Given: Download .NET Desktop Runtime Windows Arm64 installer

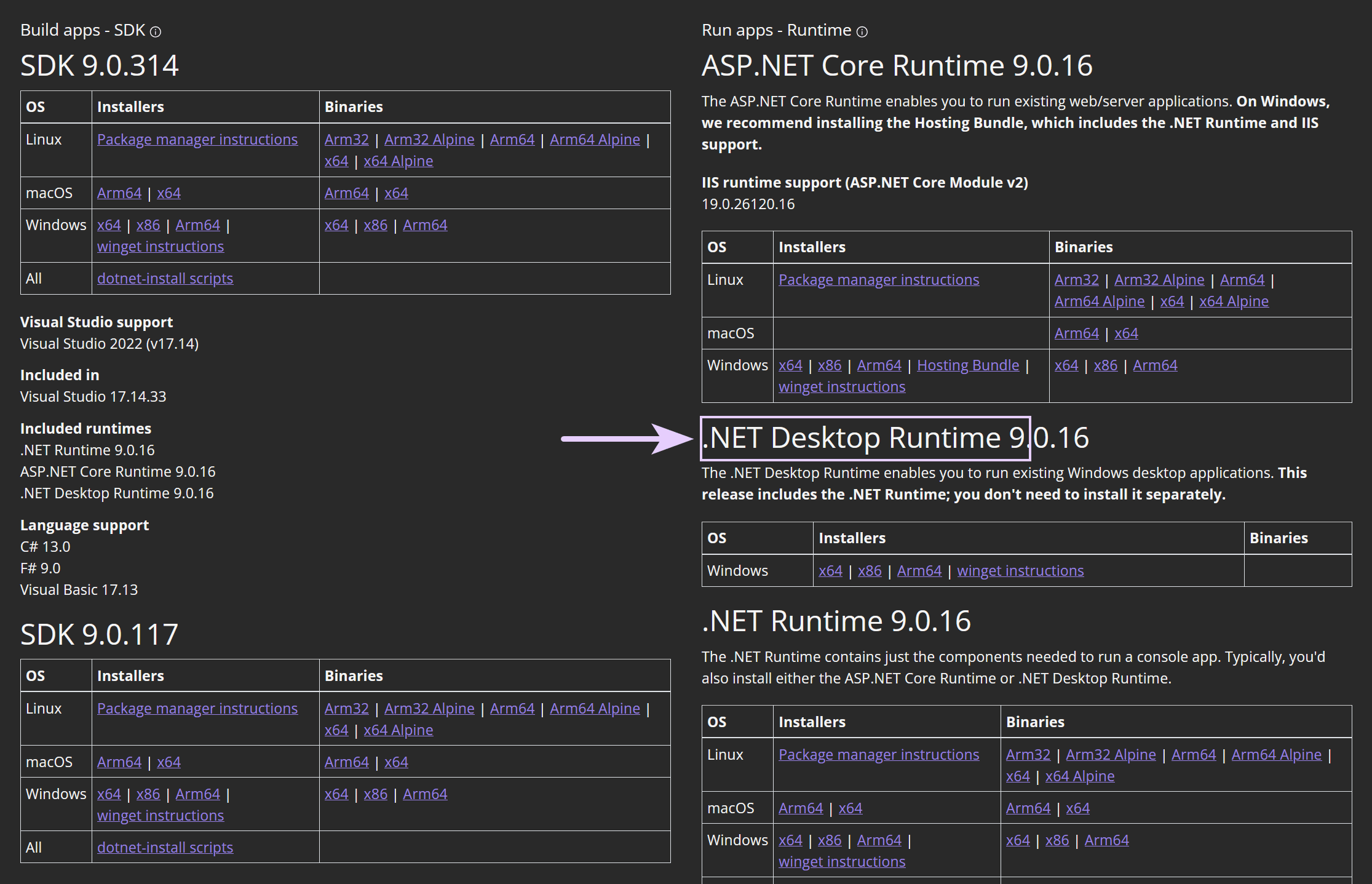Looking at the screenshot, I should tap(919, 571).
